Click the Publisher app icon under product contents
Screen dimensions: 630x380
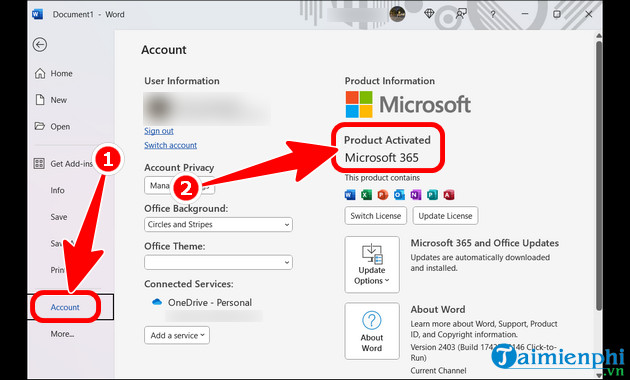tap(432, 195)
